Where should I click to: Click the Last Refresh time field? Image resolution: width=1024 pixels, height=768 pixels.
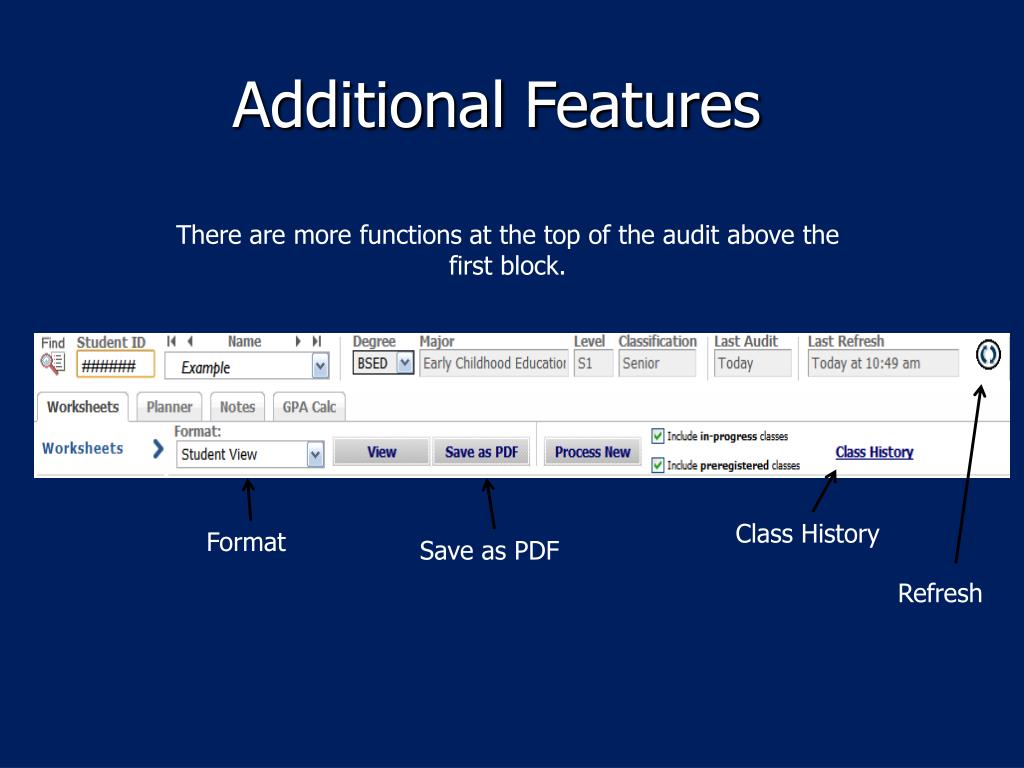tap(883, 363)
